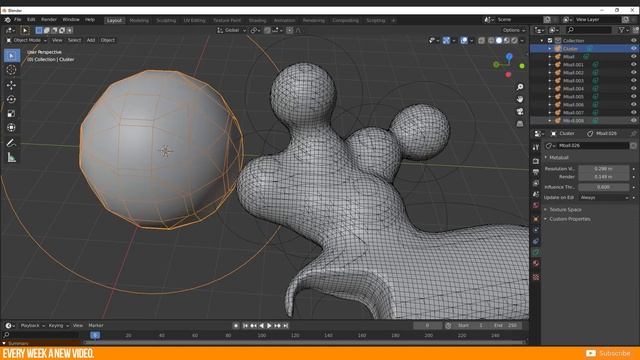Open the Scene properties tab
This screenshot has width=640, height=360.
click(x=536, y=194)
